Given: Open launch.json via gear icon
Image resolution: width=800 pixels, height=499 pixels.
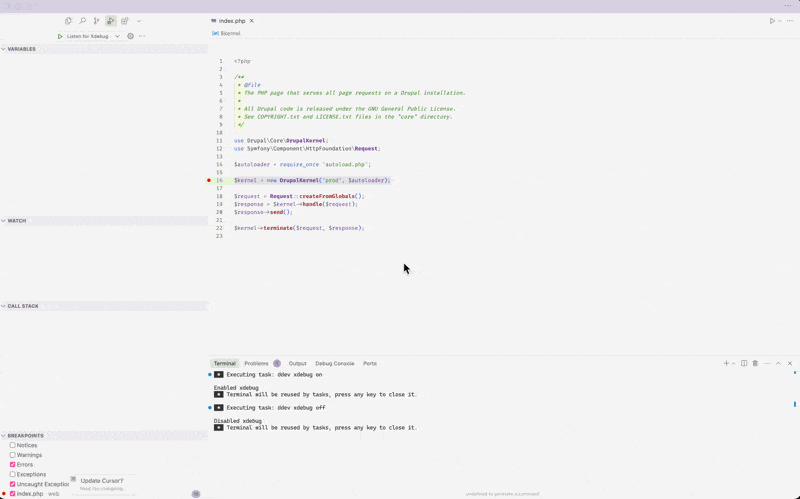Looking at the screenshot, I should pyautogui.click(x=130, y=36).
